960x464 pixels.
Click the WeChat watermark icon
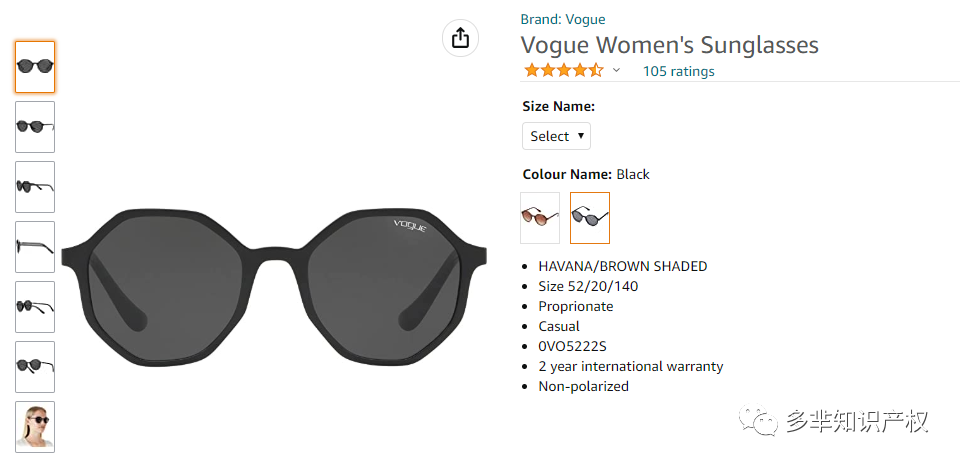(x=758, y=421)
